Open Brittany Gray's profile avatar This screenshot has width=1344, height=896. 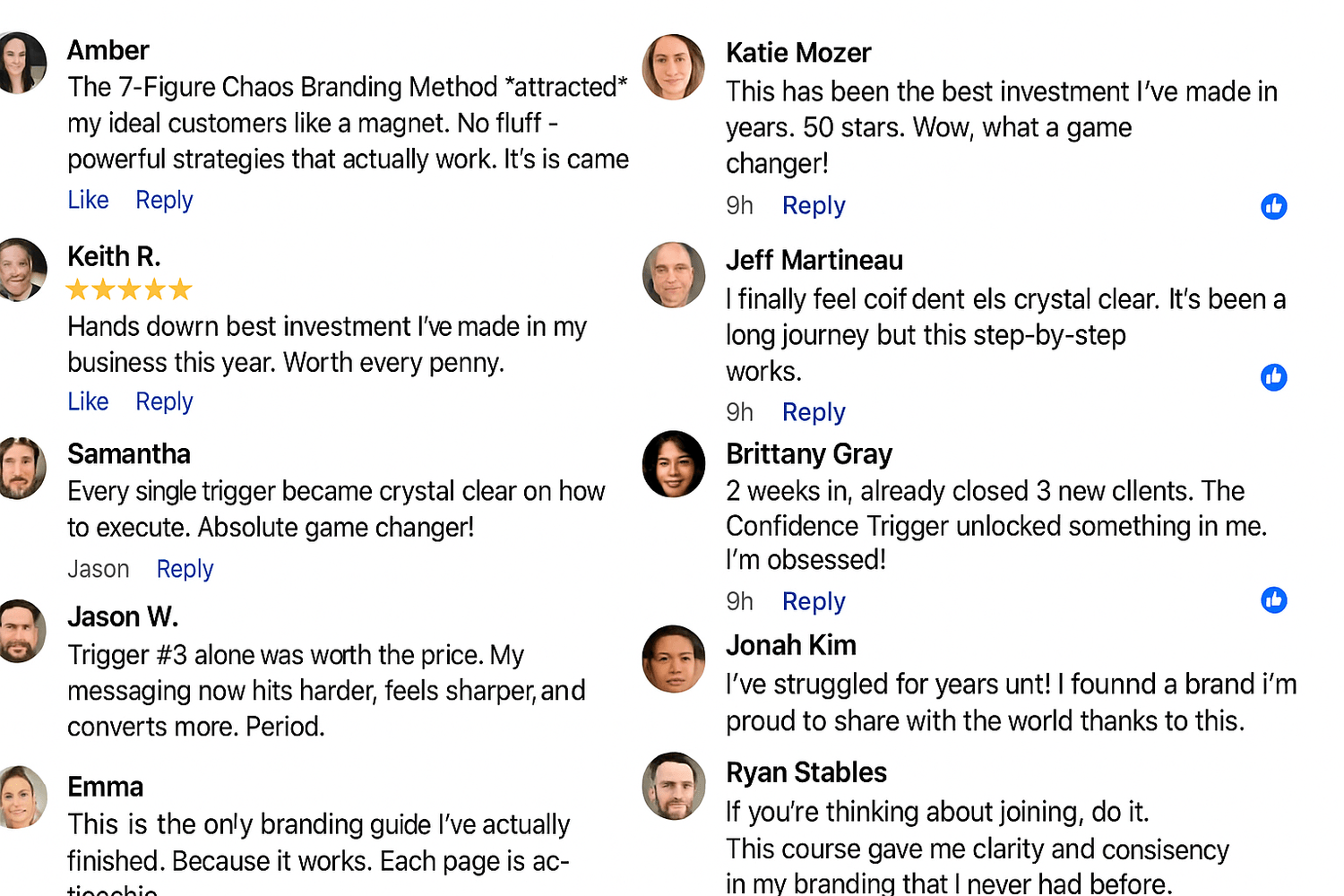pos(674,464)
